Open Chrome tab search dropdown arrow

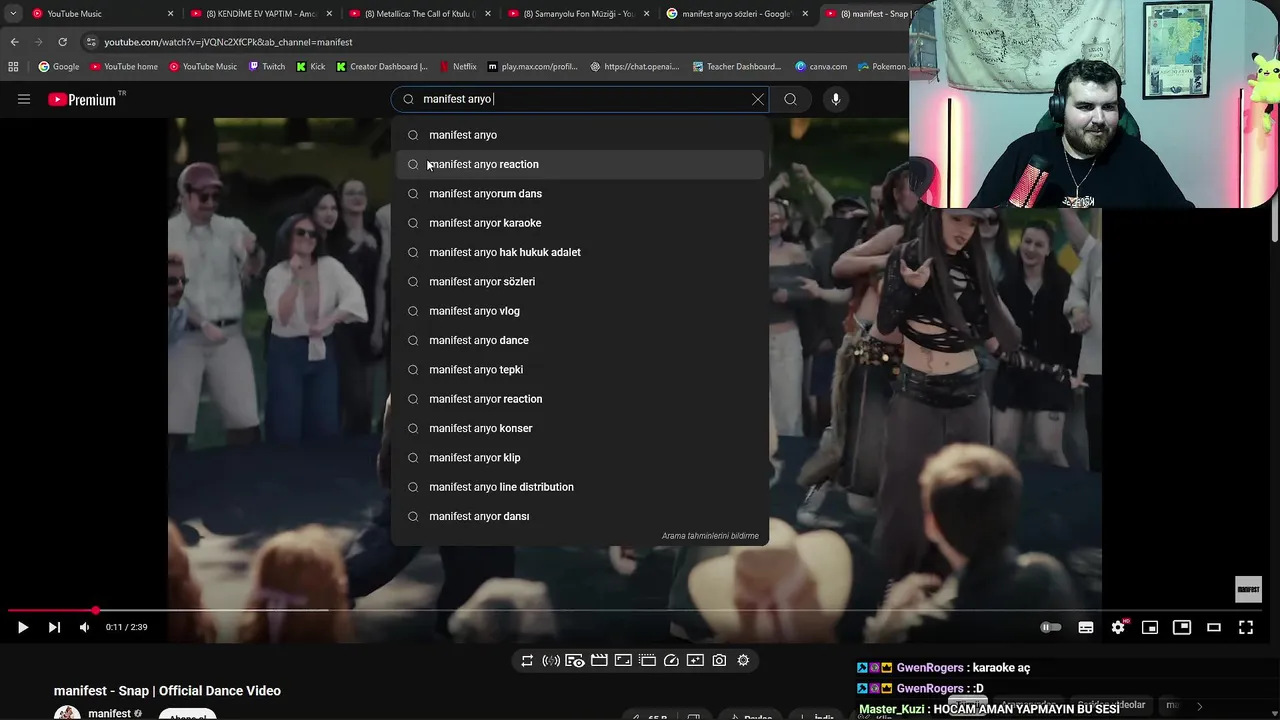point(13,14)
